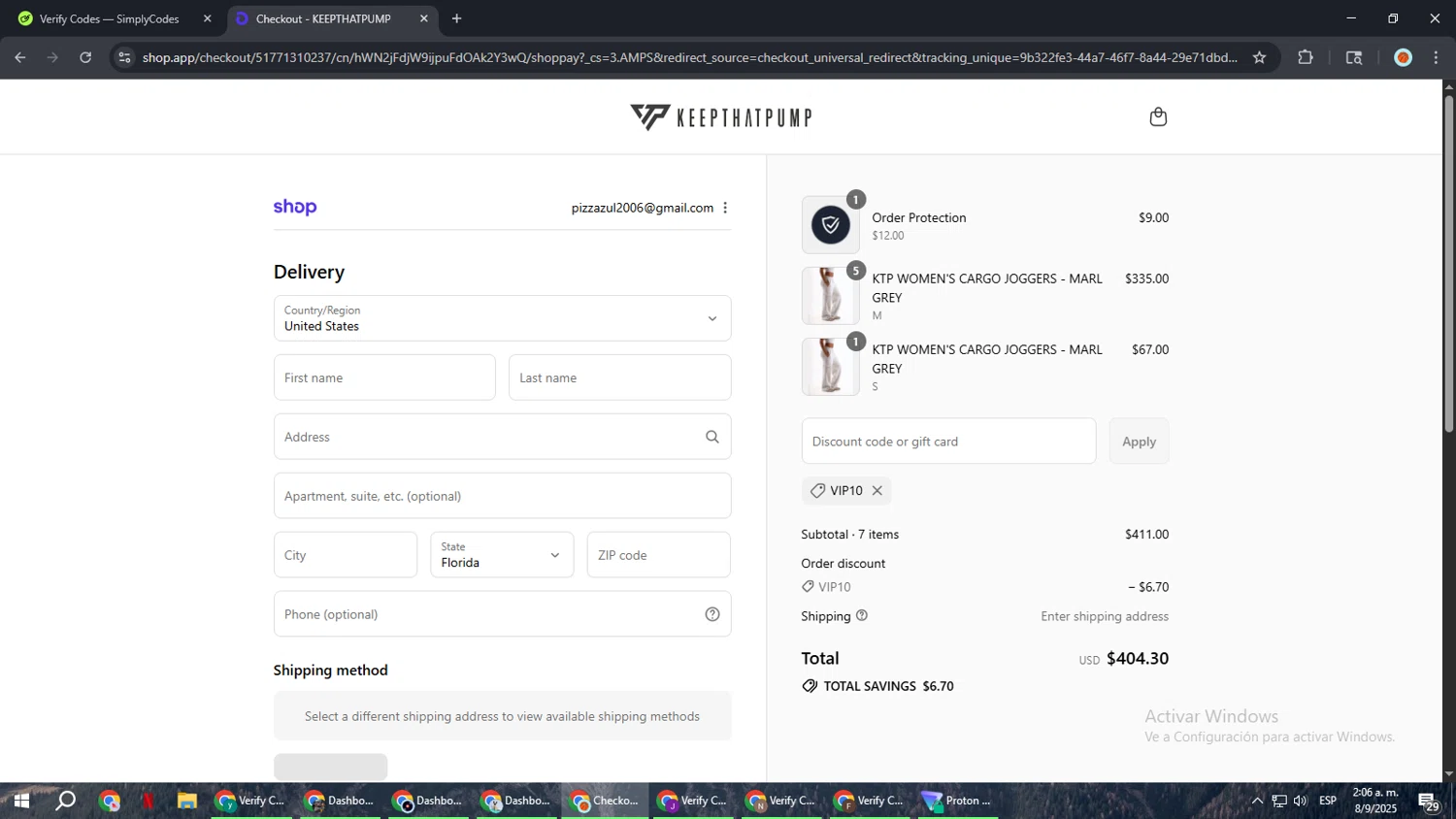Open the Chrome profile avatar
Viewport: 1456px width, 819px height.
[x=1403, y=57]
